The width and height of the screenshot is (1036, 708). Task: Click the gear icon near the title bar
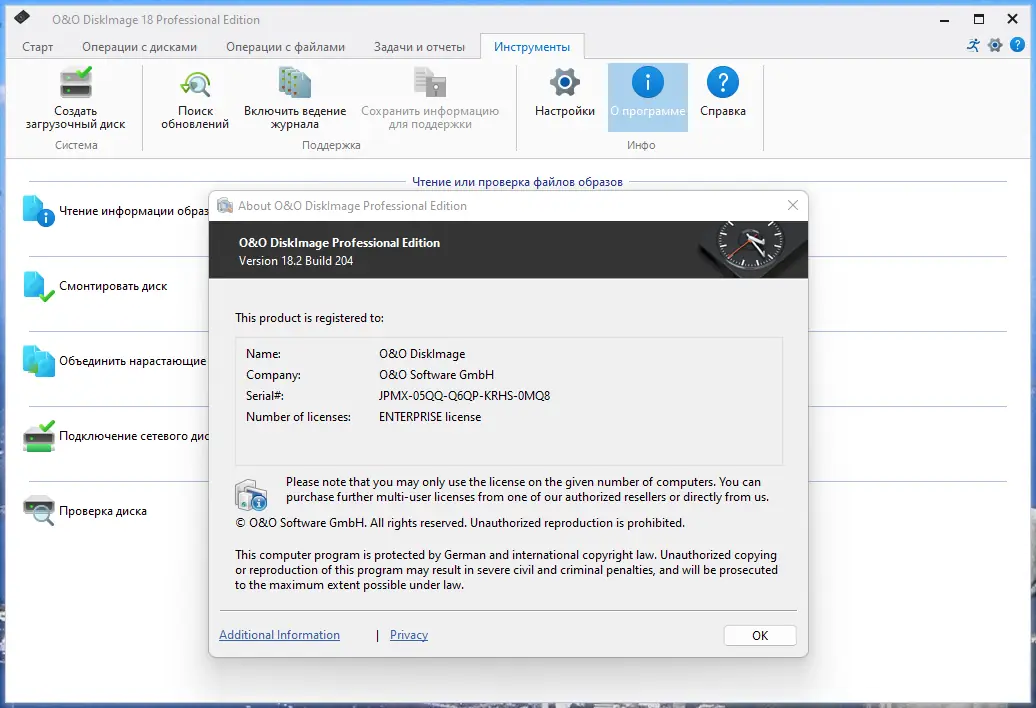994,45
